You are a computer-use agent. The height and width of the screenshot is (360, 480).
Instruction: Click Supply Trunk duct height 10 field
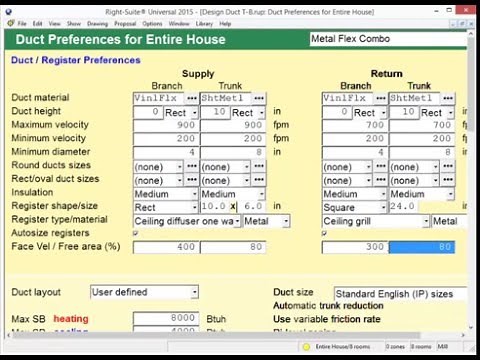click(x=216, y=112)
